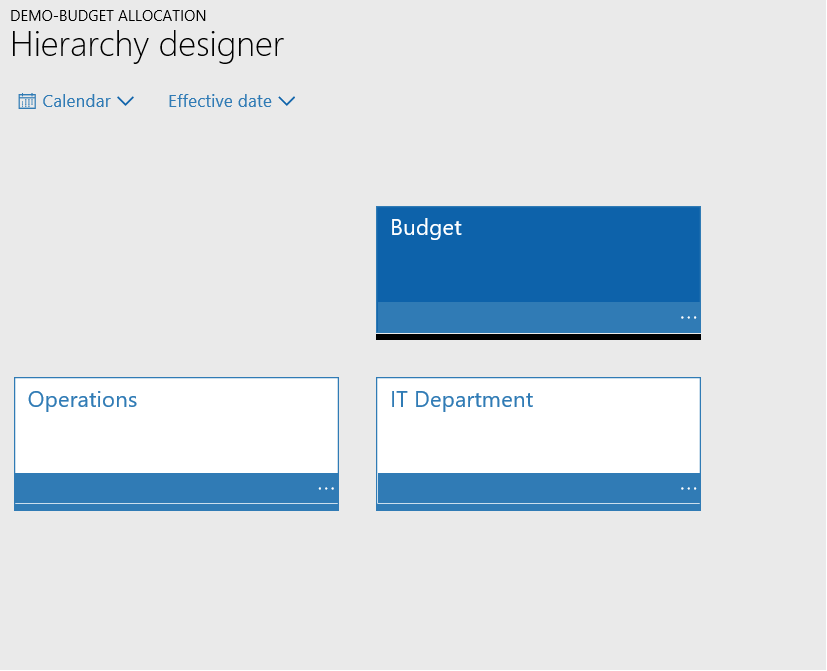Image resolution: width=827 pixels, height=671 pixels.
Task: Click the Operations node footer bar
Action: pyautogui.click(x=176, y=487)
